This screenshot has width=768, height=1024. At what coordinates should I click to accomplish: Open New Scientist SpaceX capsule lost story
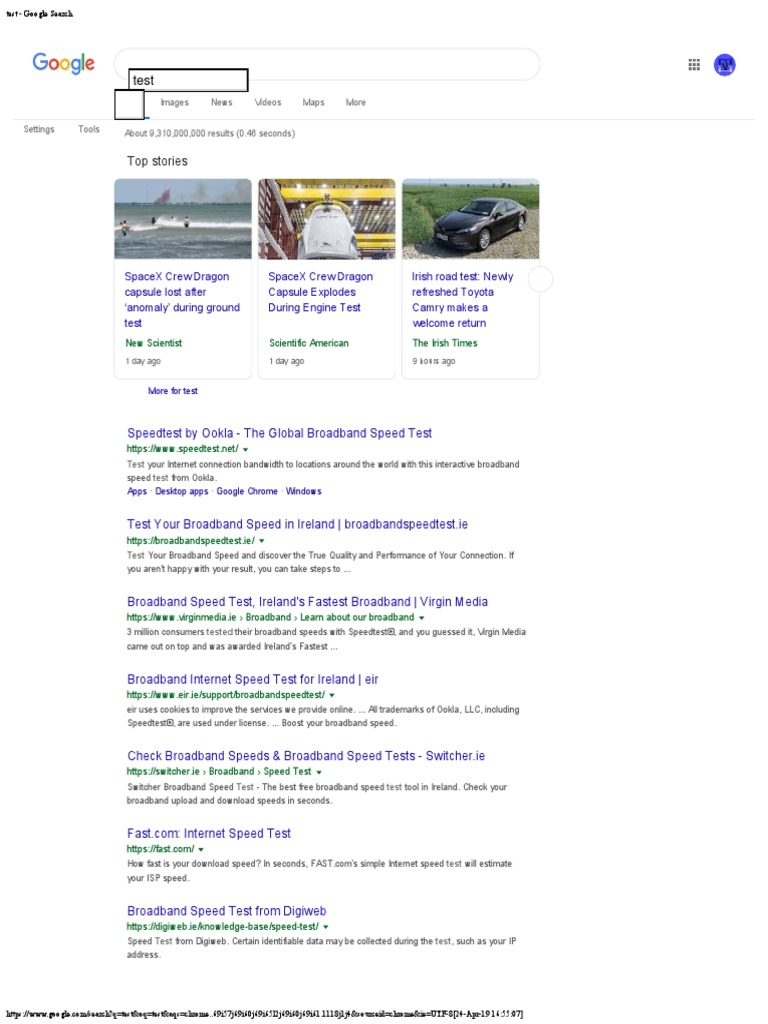182,300
